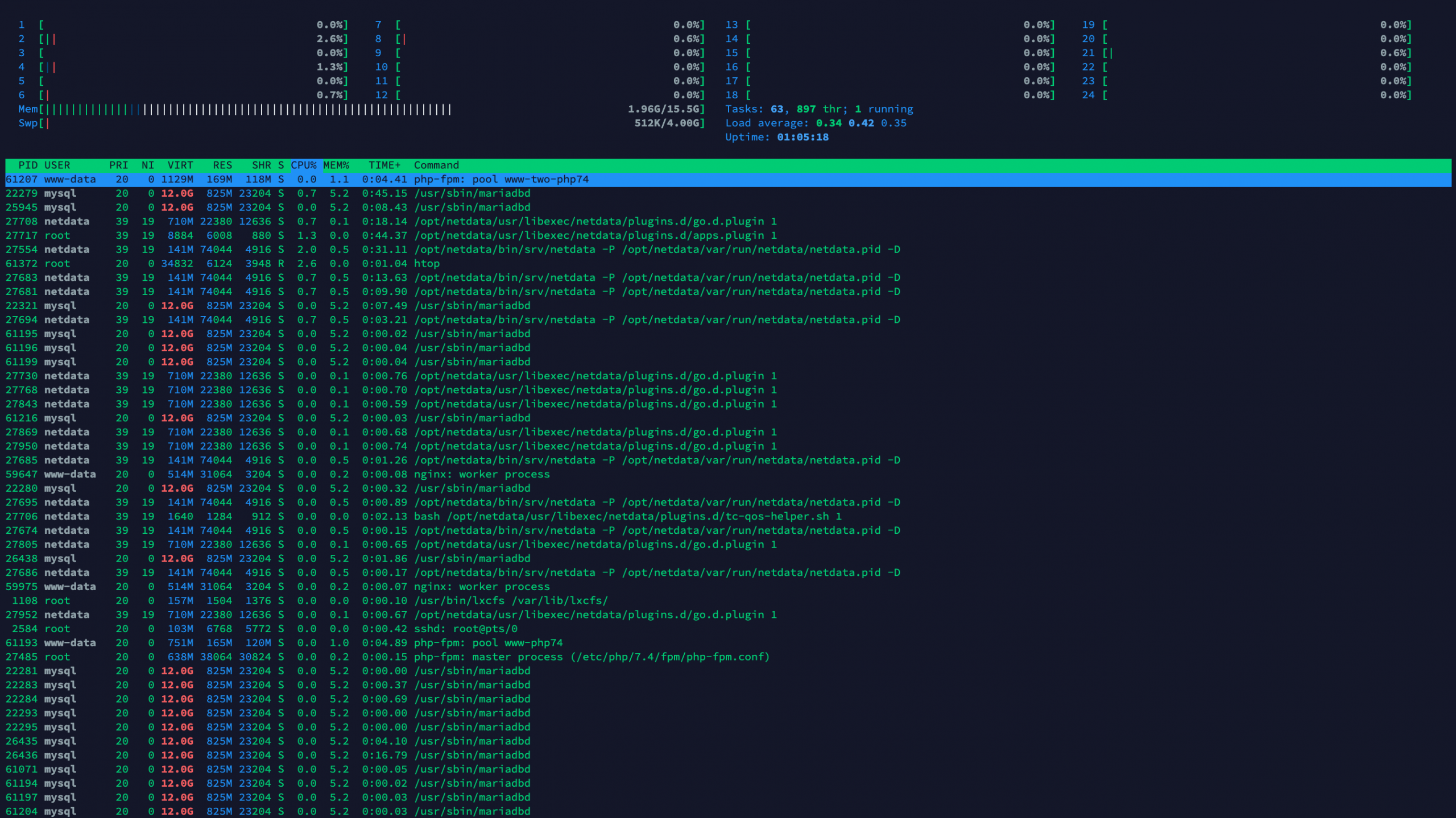Image resolution: width=1456 pixels, height=818 pixels.
Task: Click the Uptime value 01:05:18
Action: pos(802,138)
